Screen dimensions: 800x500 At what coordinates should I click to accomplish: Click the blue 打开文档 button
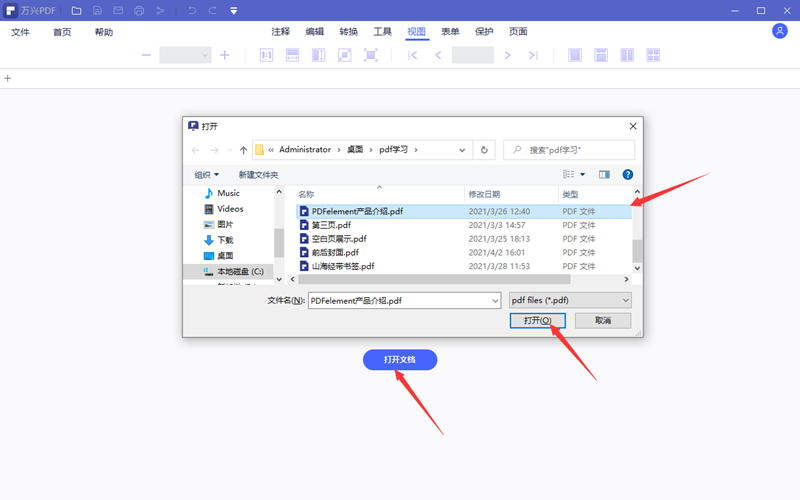[399, 360]
